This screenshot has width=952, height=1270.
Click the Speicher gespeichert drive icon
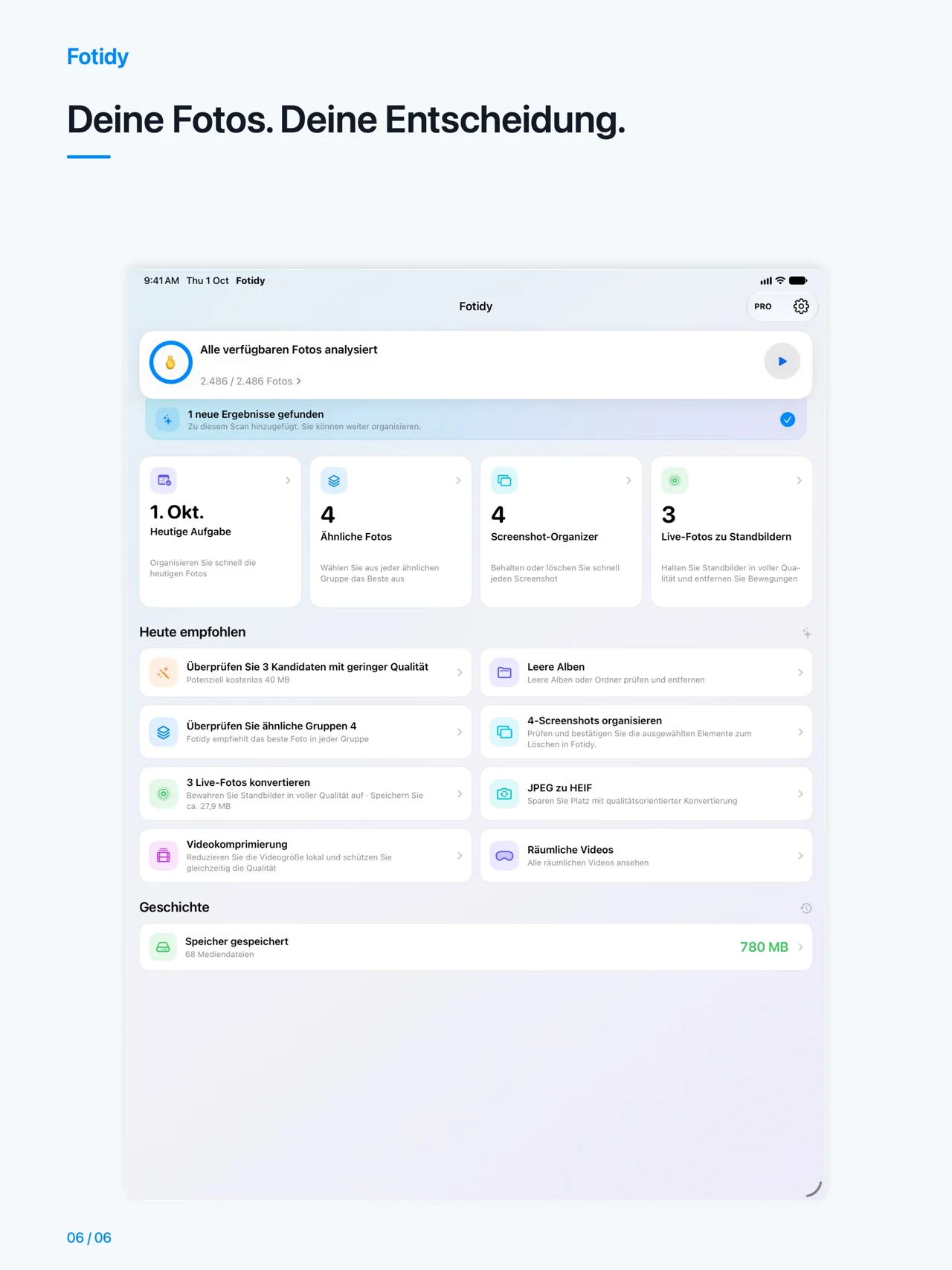coord(163,947)
